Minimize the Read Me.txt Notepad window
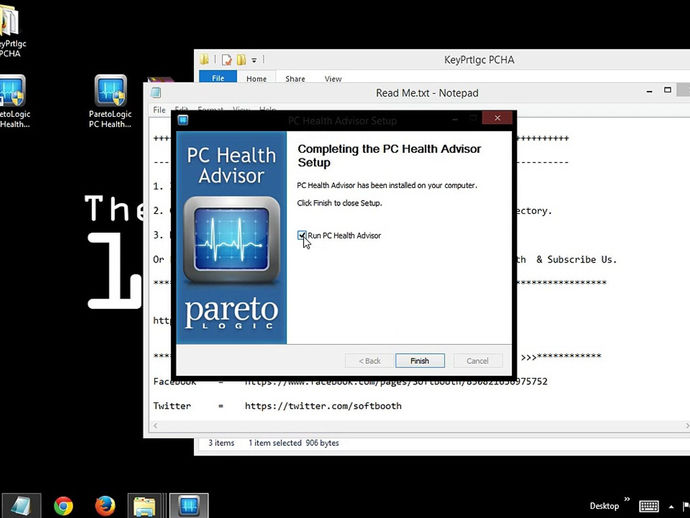This screenshot has height=518, width=690. tap(649, 92)
